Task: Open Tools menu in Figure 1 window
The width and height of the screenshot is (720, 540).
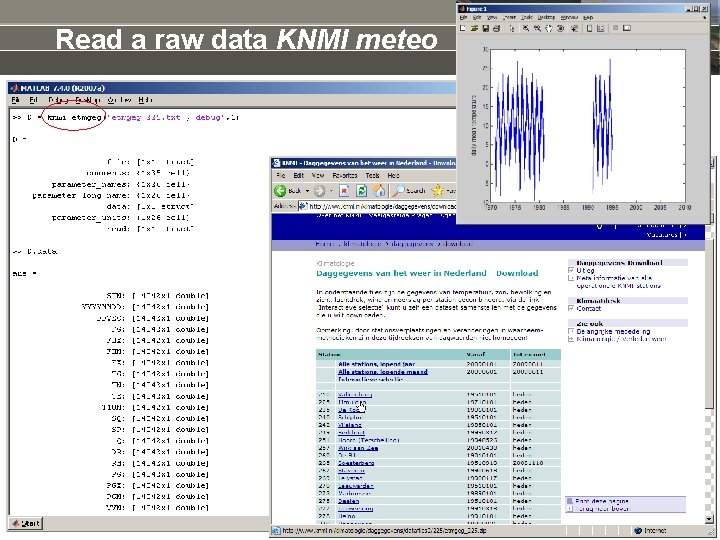Action: [x=527, y=17]
